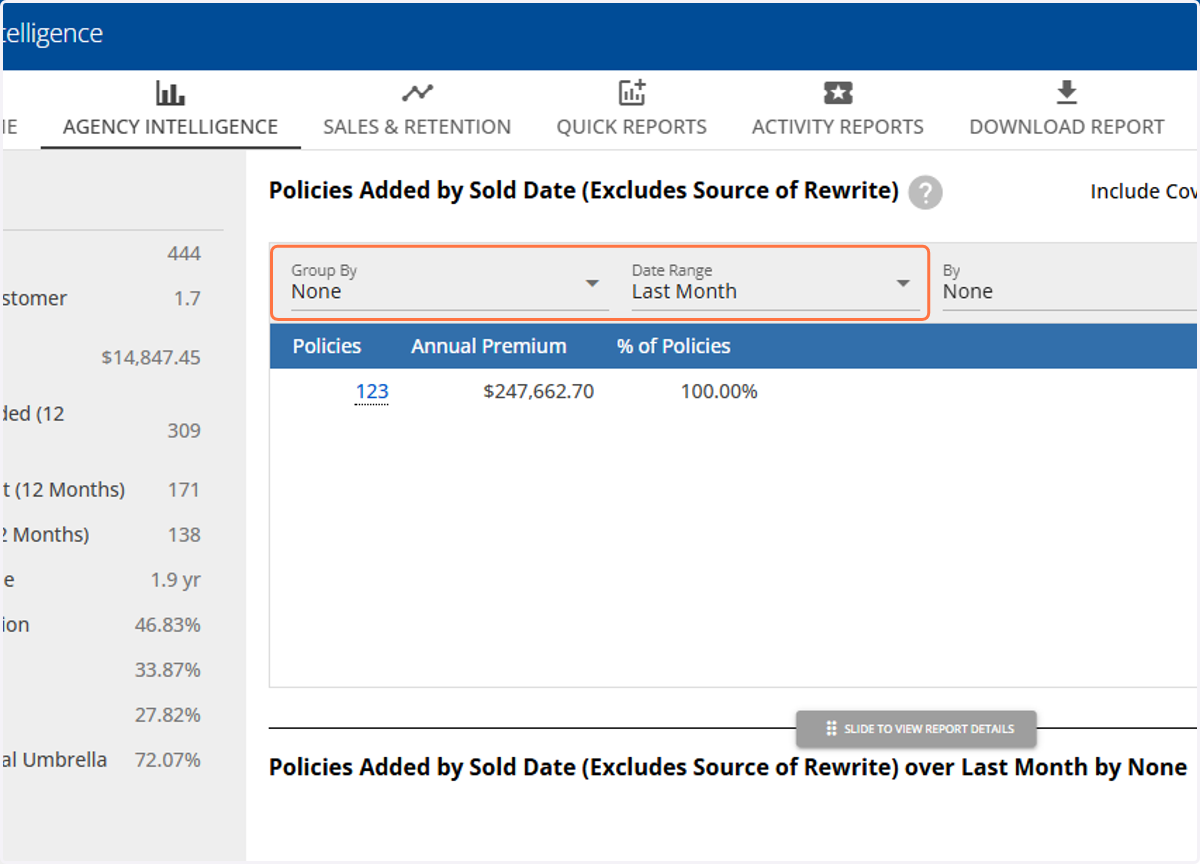The width and height of the screenshot is (1200, 864).
Task: Click the Download Report arrow icon
Action: pos(1067,93)
